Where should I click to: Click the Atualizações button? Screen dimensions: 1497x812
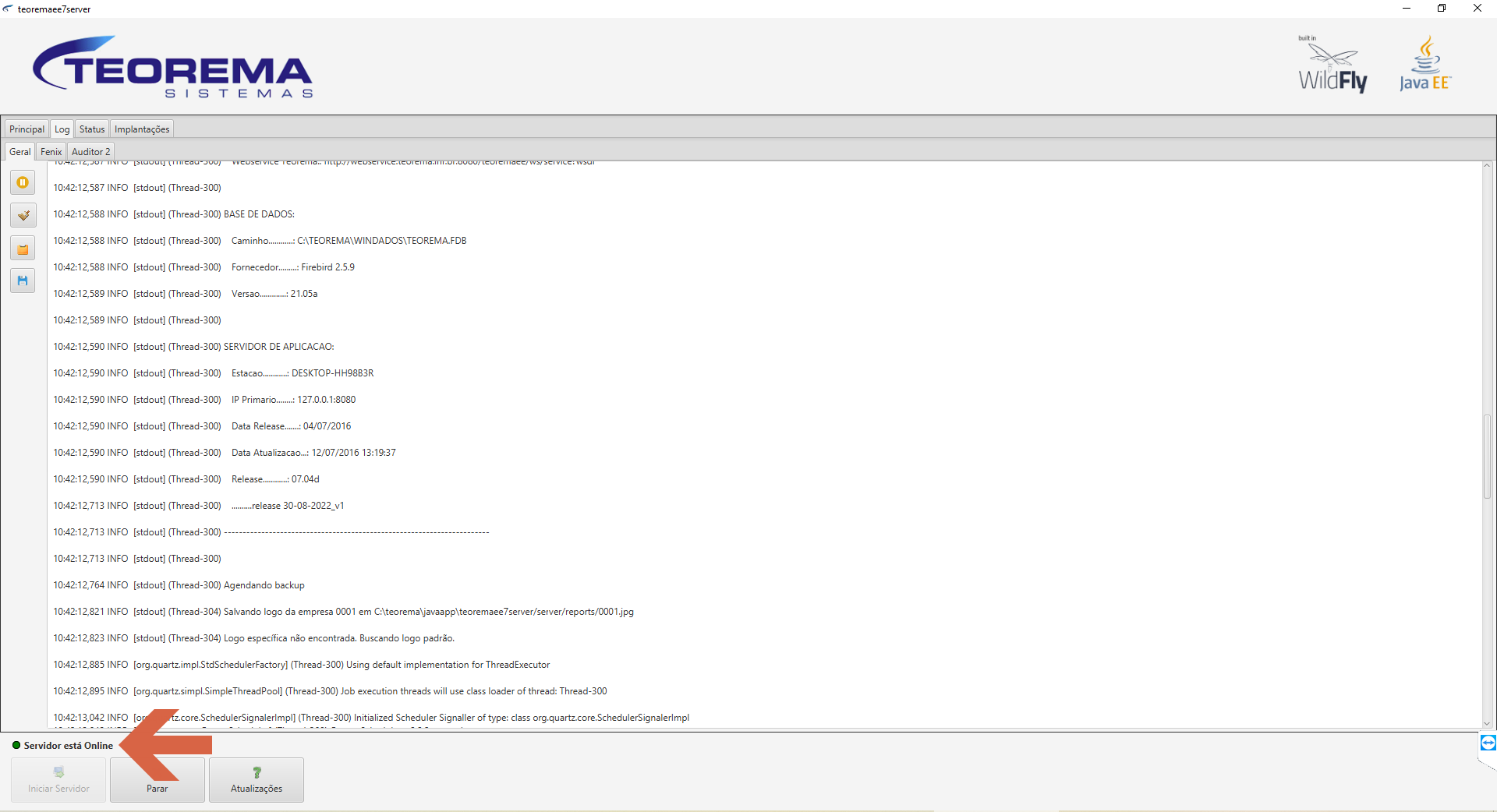pyautogui.click(x=257, y=780)
